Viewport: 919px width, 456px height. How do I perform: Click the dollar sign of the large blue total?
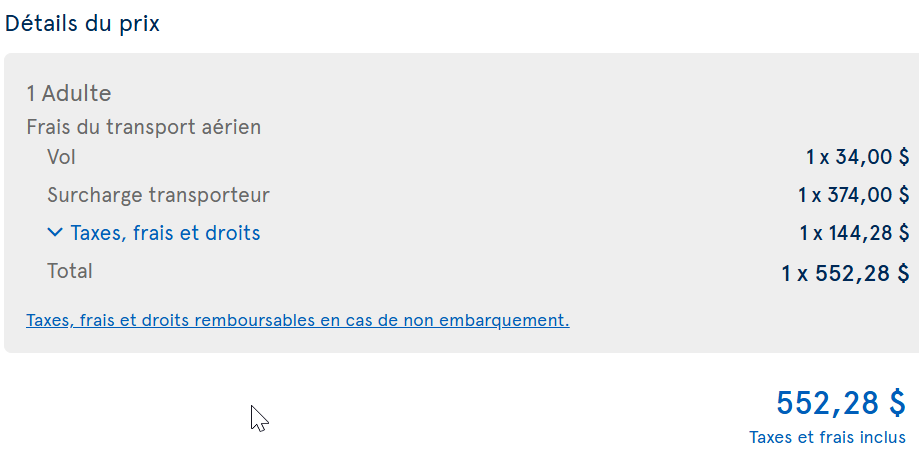click(897, 403)
